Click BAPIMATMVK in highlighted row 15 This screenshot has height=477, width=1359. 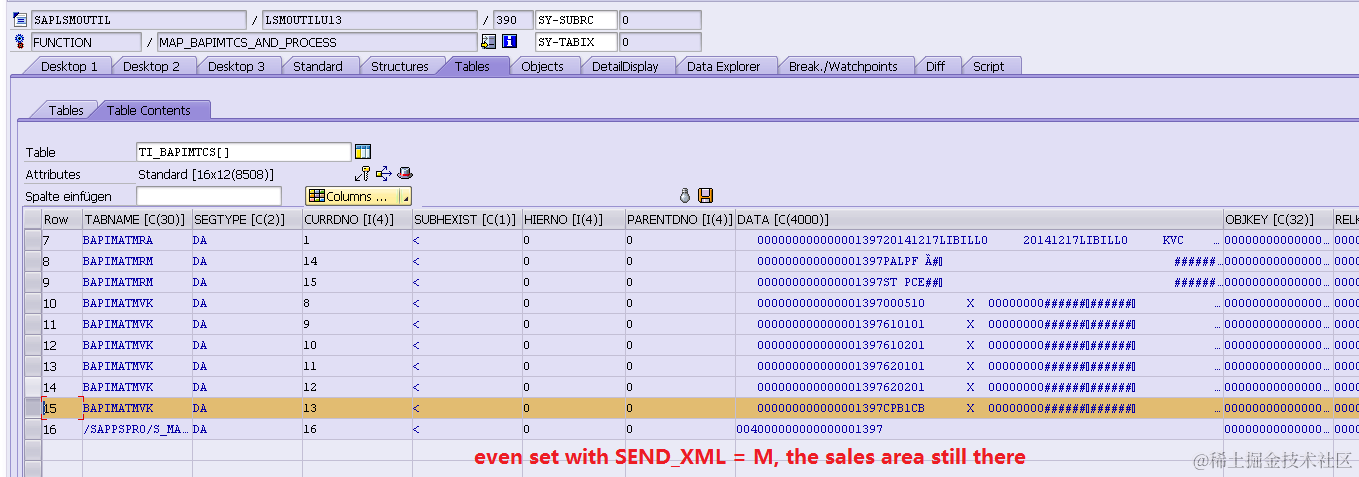(137, 408)
